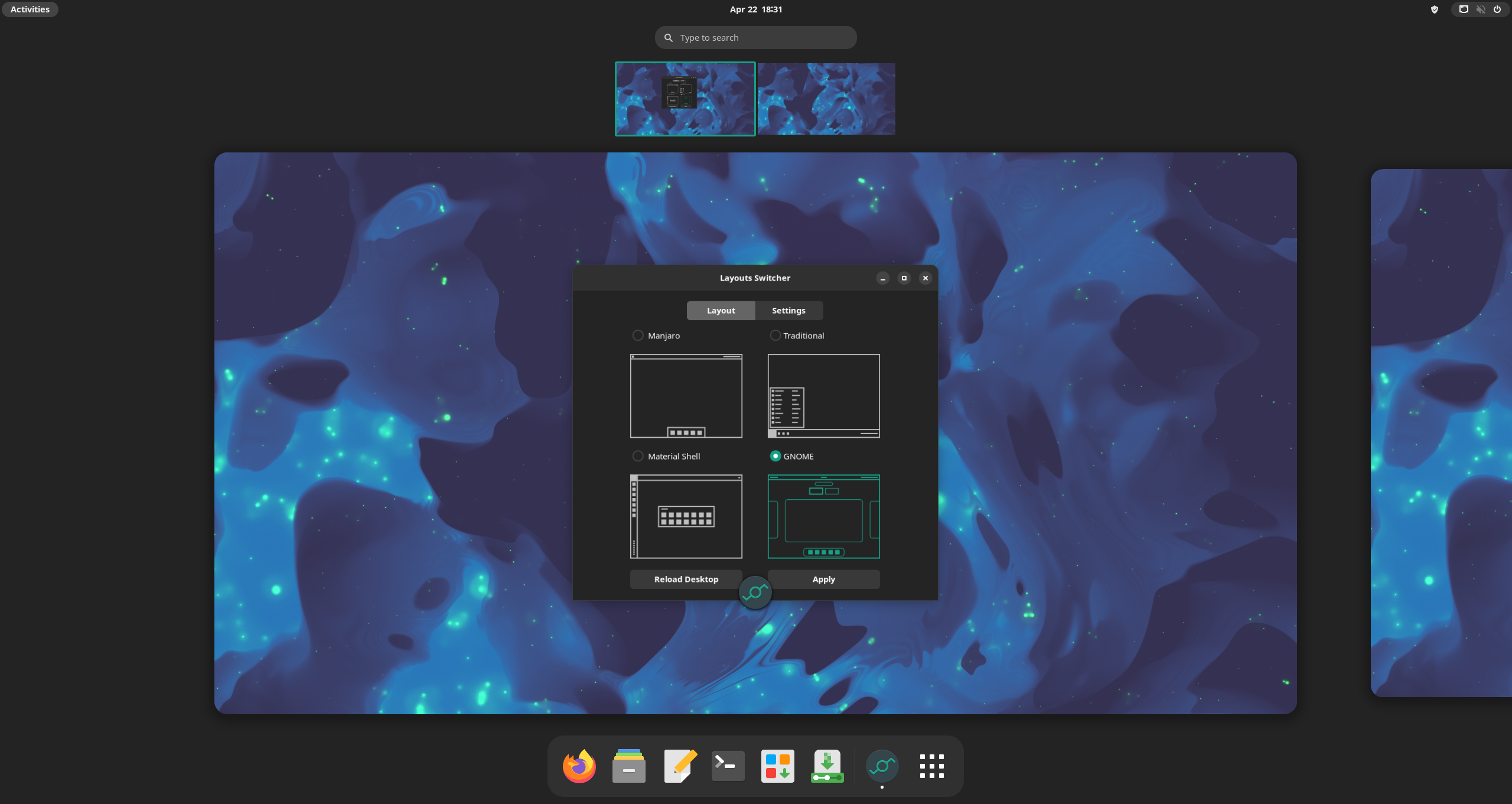Select the second workspace thumbnail
Screen dimensions: 1512x804
[826, 98]
